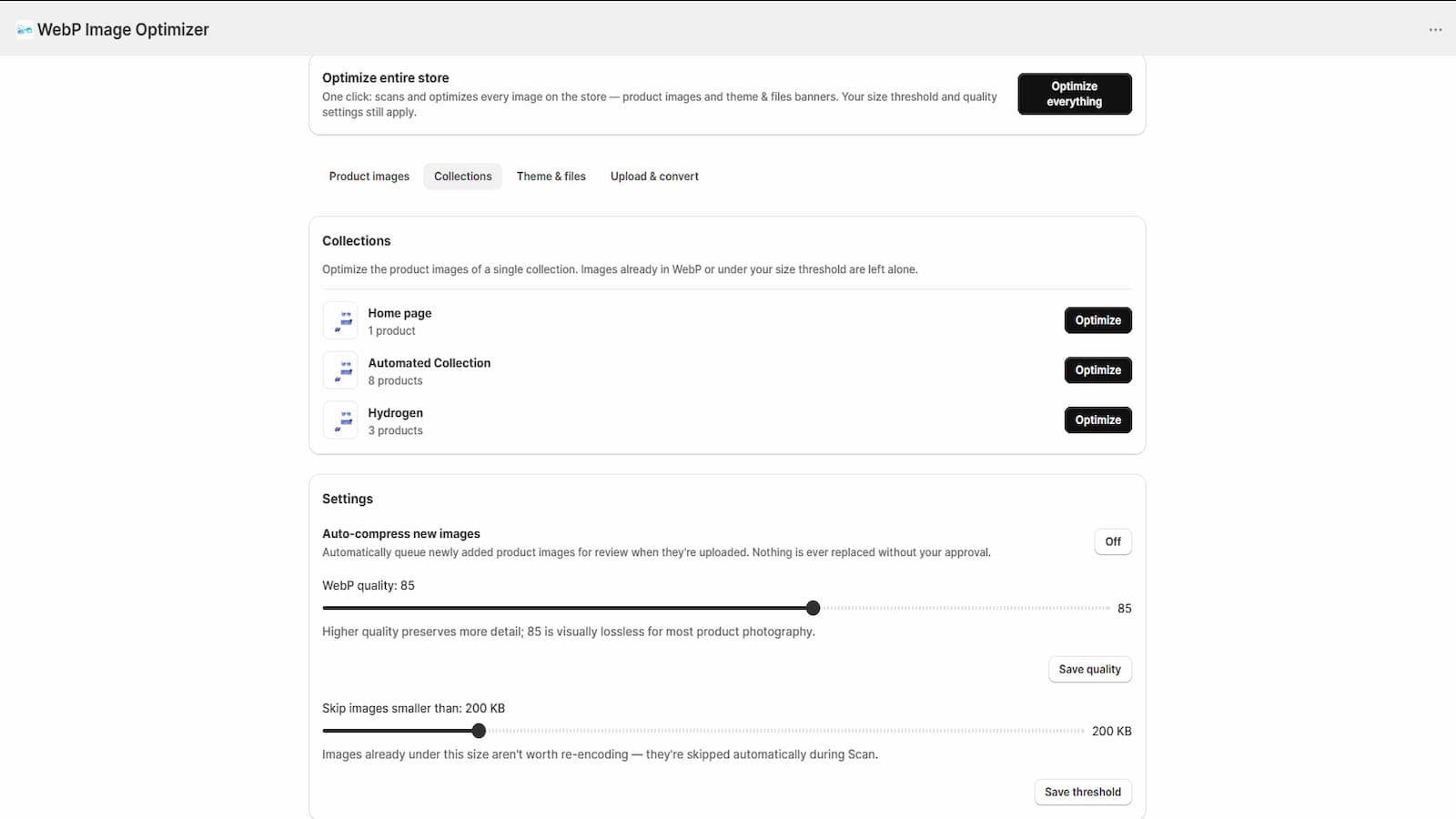Click the Save threshold button

[1083, 793]
